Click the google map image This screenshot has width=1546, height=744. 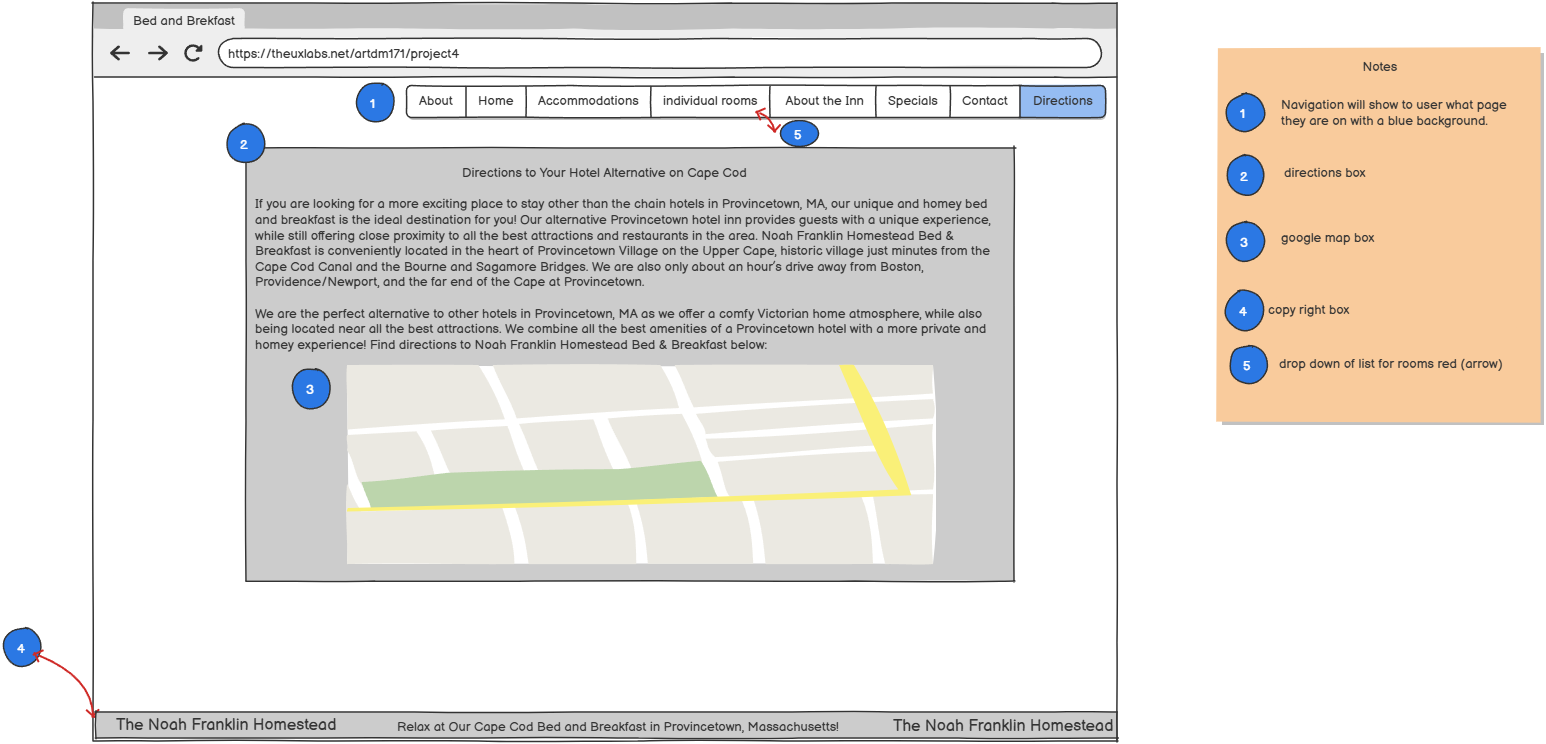coord(640,464)
